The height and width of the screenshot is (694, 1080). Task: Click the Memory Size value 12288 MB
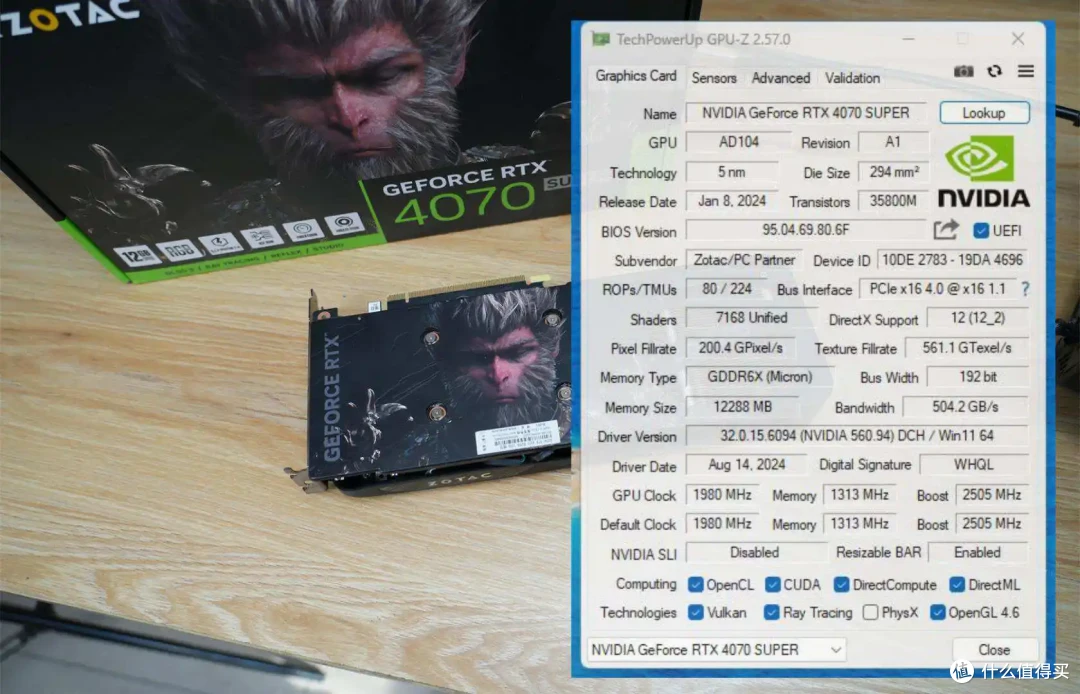tap(742, 407)
